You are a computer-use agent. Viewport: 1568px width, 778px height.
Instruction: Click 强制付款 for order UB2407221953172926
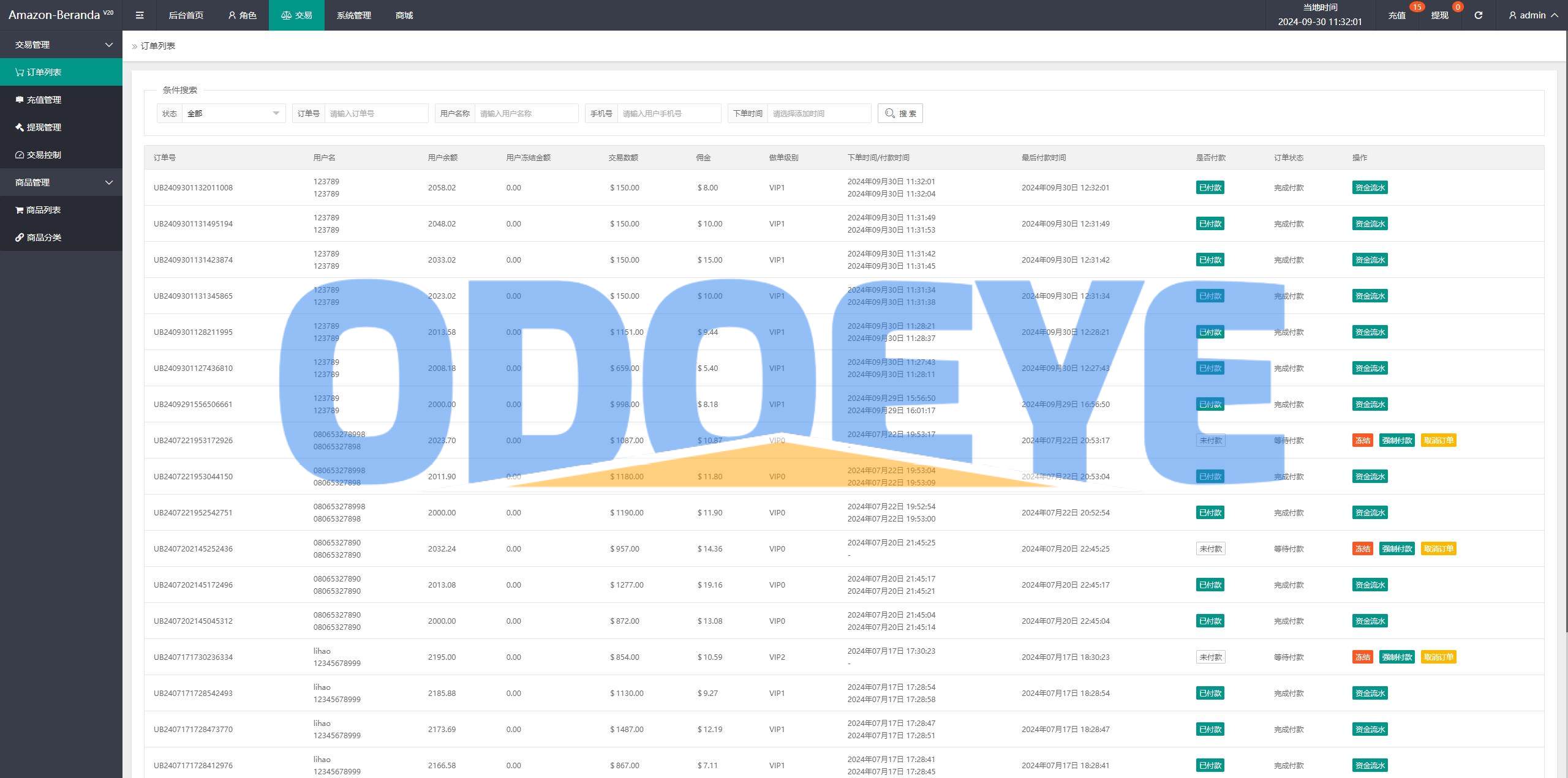(1396, 441)
